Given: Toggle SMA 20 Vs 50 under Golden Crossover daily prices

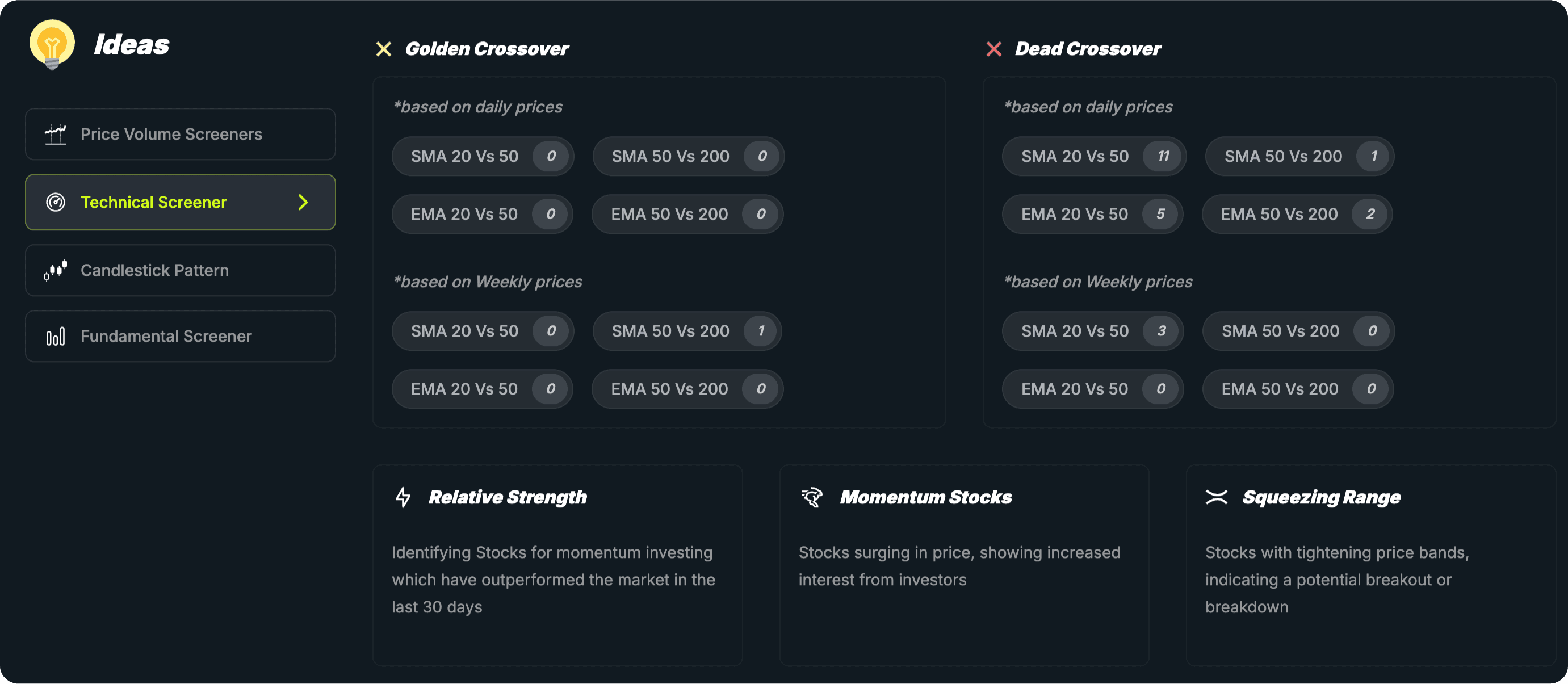Looking at the screenshot, I should coord(481,156).
